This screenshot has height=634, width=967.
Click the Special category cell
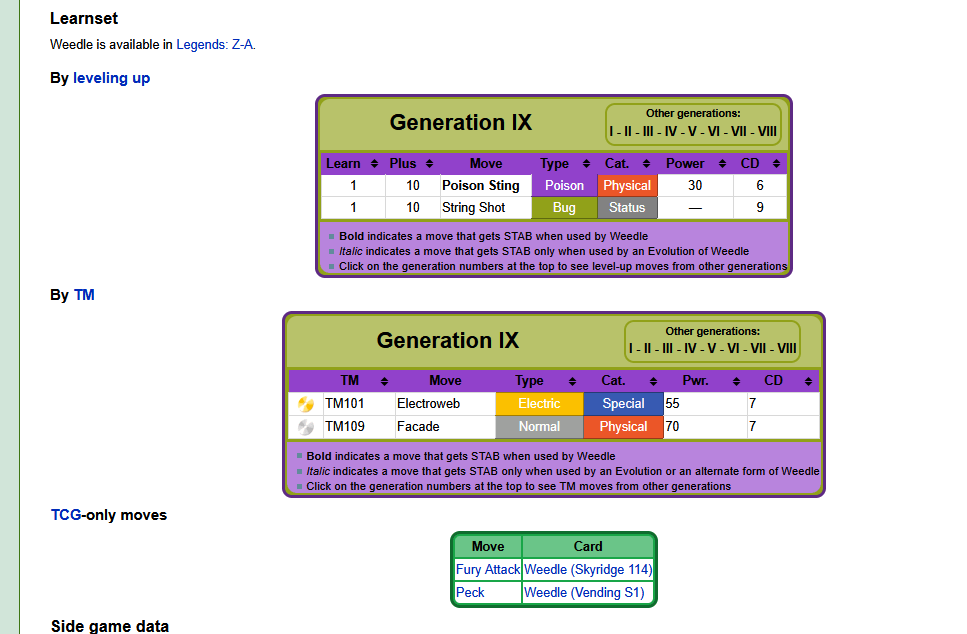click(x=623, y=403)
